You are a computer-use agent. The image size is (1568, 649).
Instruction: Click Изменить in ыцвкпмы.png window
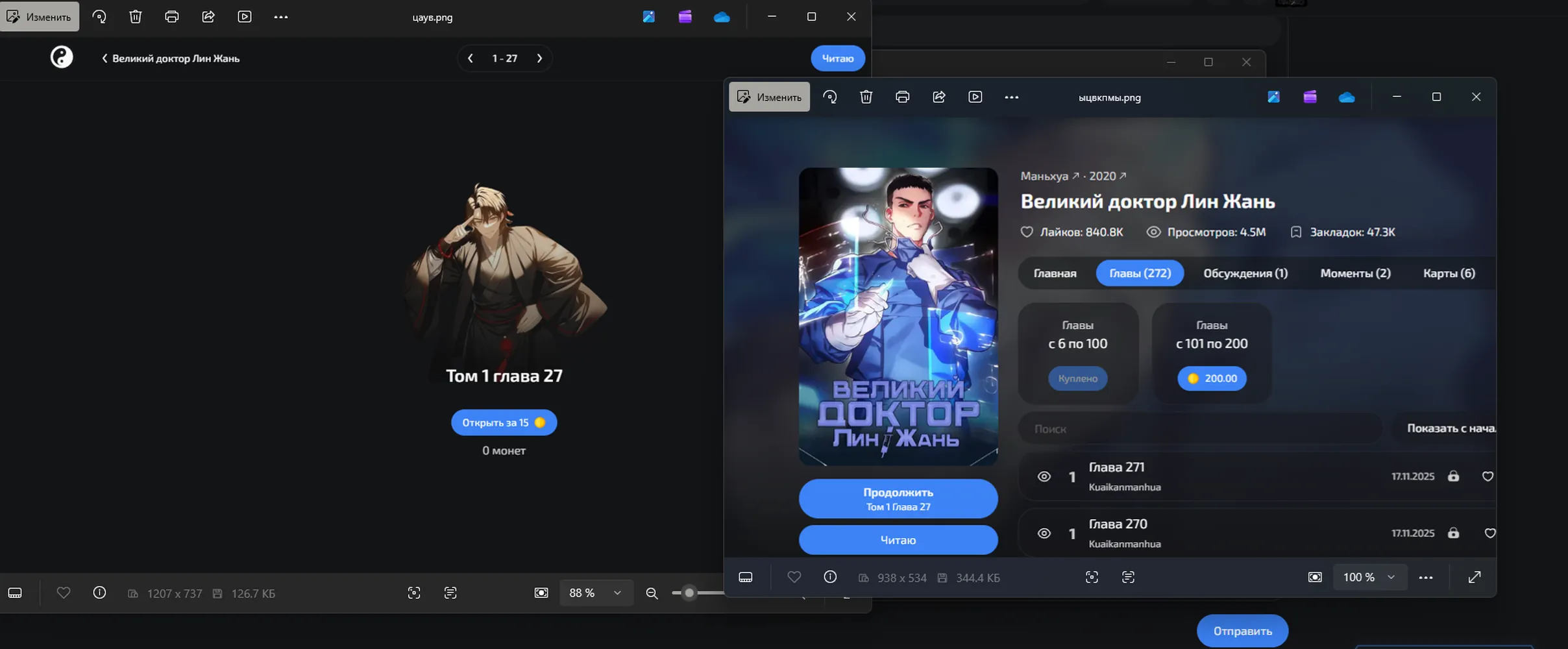tap(770, 97)
